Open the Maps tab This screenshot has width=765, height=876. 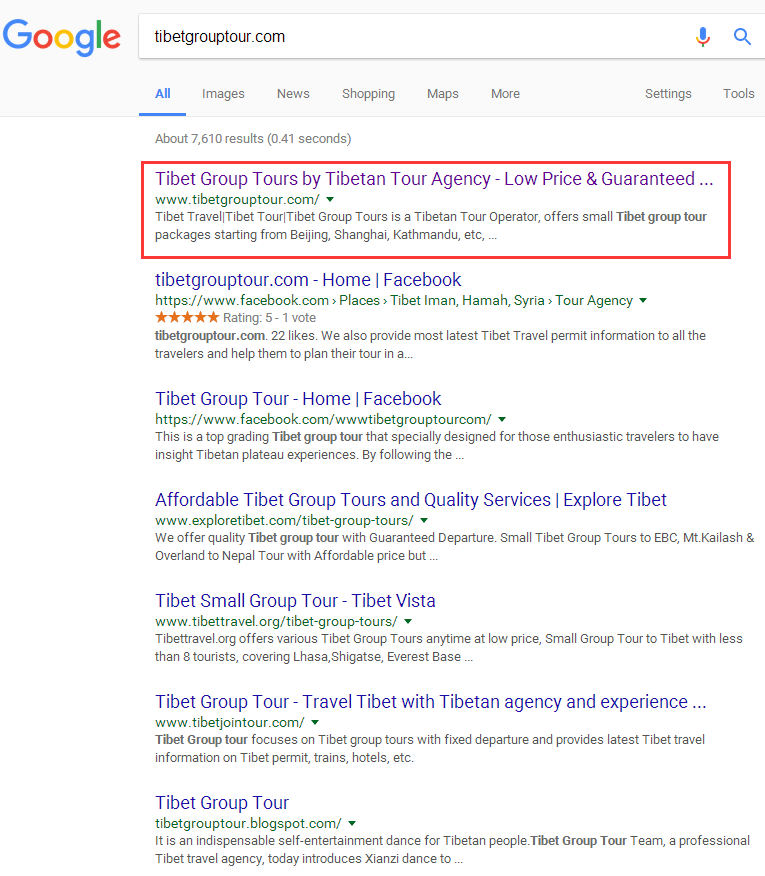[x=442, y=94]
